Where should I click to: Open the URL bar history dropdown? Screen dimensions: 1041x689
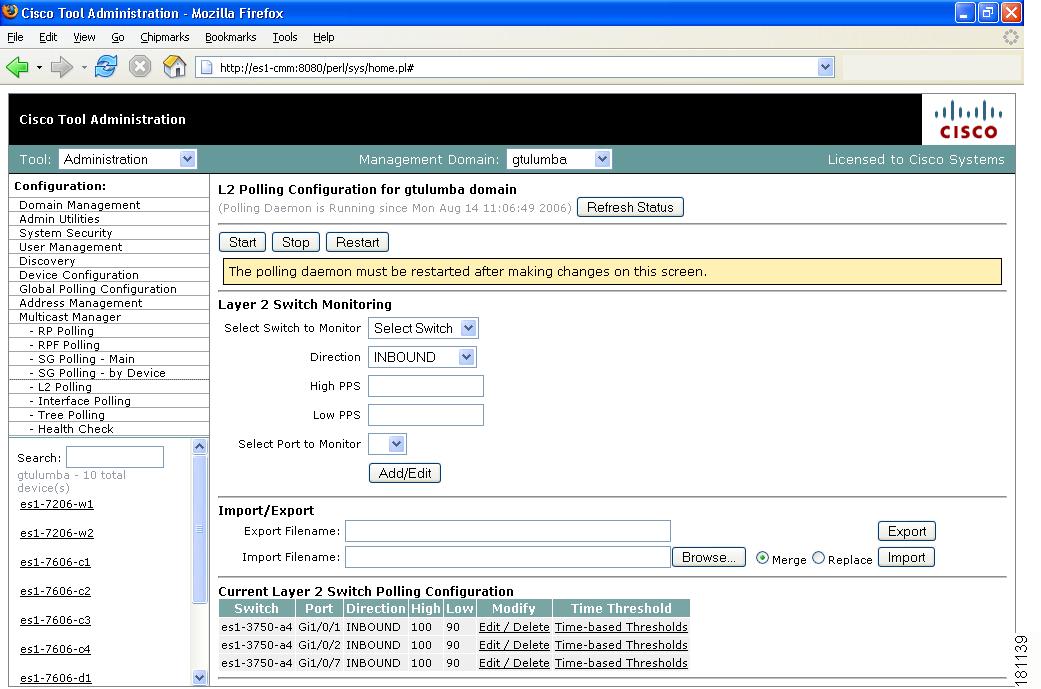click(825, 67)
